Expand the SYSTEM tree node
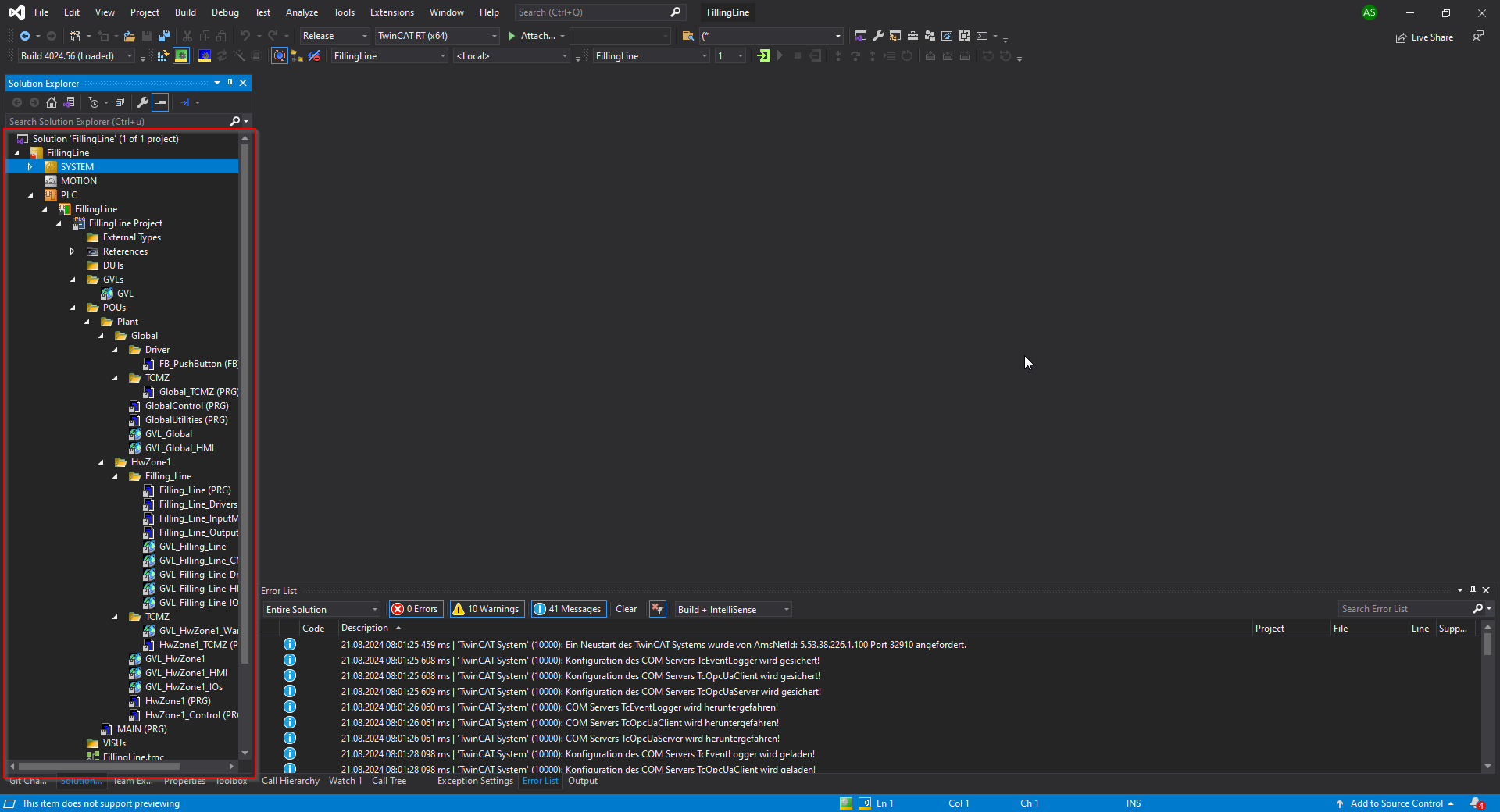The image size is (1500, 812). [x=30, y=167]
